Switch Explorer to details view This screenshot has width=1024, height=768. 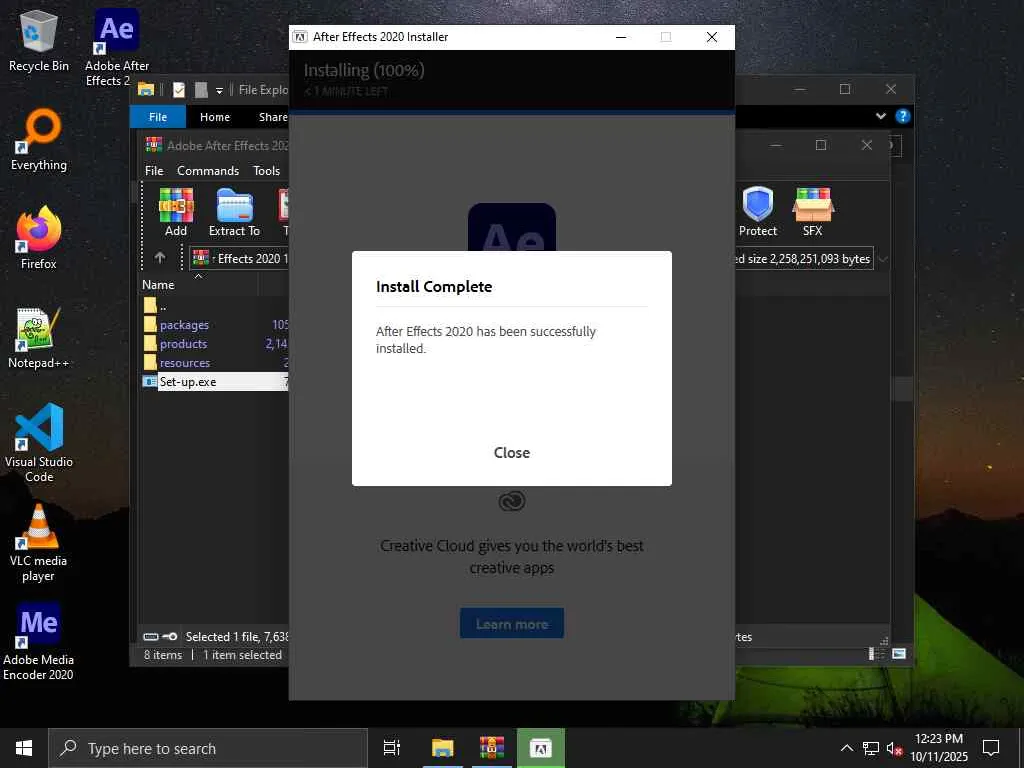874,654
